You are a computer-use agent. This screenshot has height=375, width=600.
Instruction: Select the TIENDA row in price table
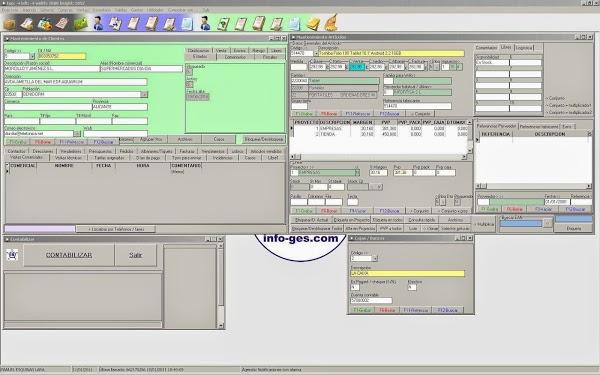point(379,134)
